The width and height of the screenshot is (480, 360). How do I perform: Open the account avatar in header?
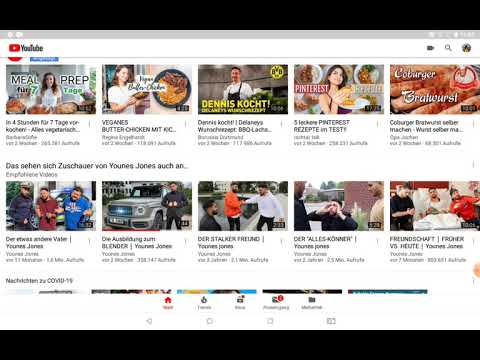(x=466, y=48)
